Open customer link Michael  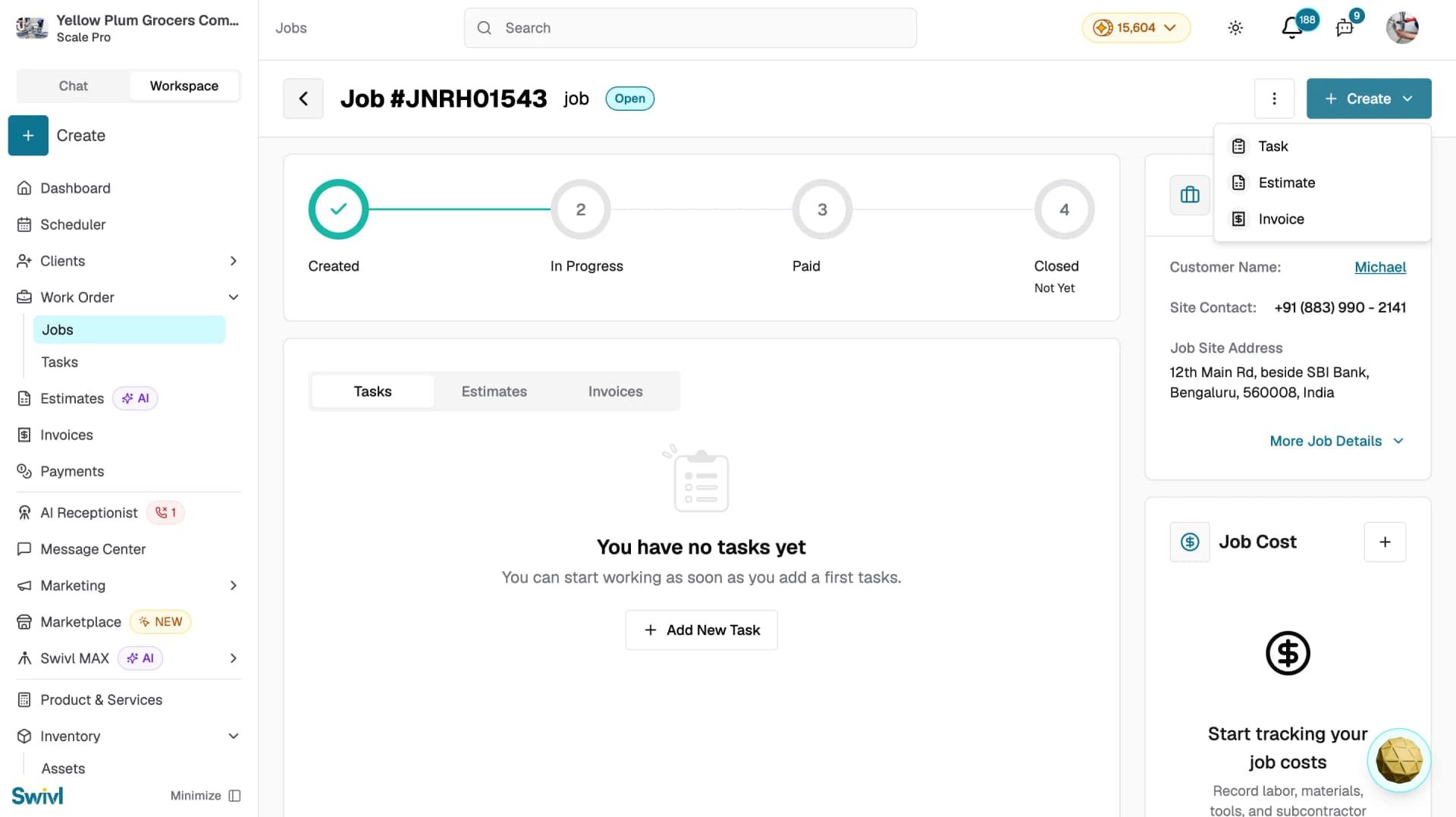[1380, 267]
